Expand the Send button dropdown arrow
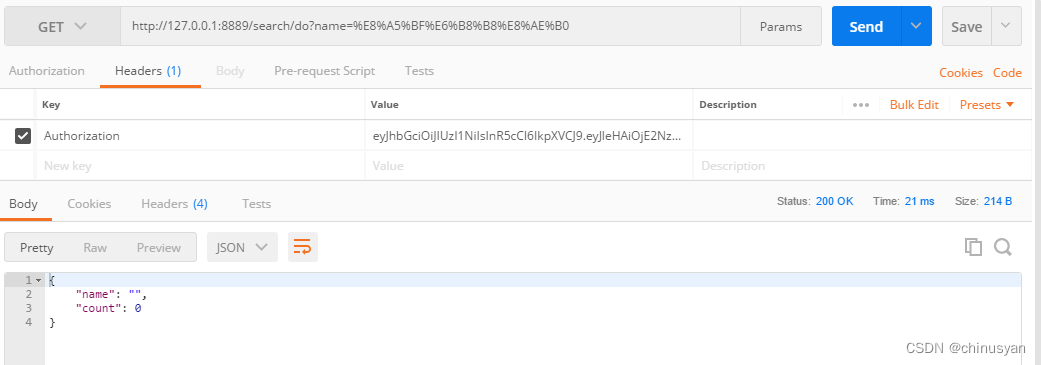 pyautogui.click(x=916, y=27)
